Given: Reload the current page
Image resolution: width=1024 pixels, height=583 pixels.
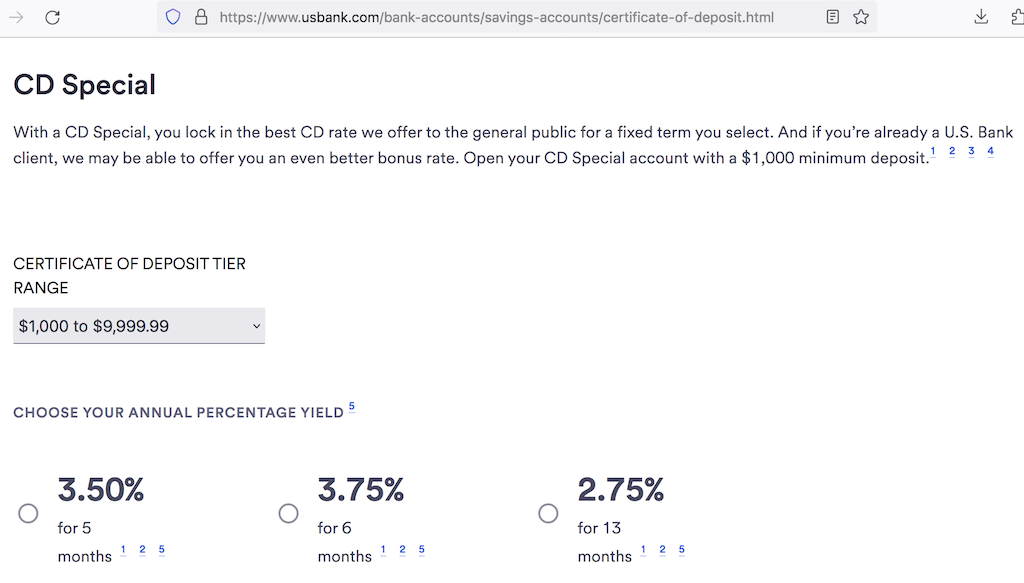Looking at the screenshot, I should point(51,17).
